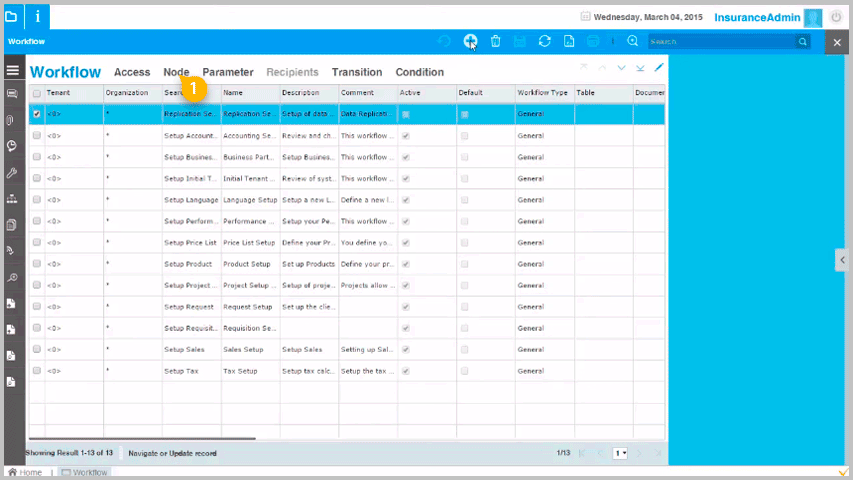Image resolution: width=853 pixels, height=480 pixels.
Task: Uncheck the Replication Setup row checkbox
Action: 36,114
